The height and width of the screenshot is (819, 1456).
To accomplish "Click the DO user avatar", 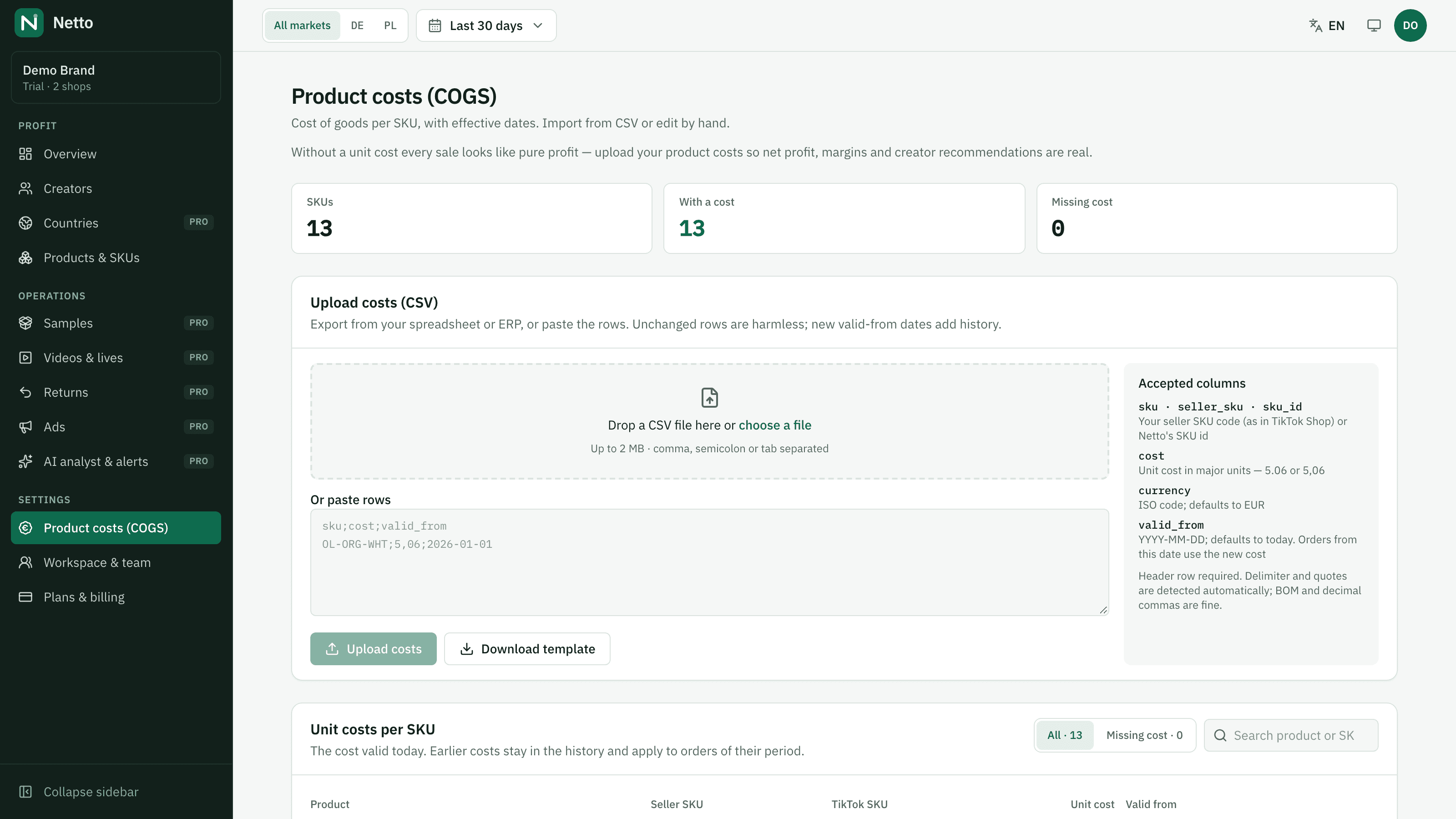I will (1410, 25).
